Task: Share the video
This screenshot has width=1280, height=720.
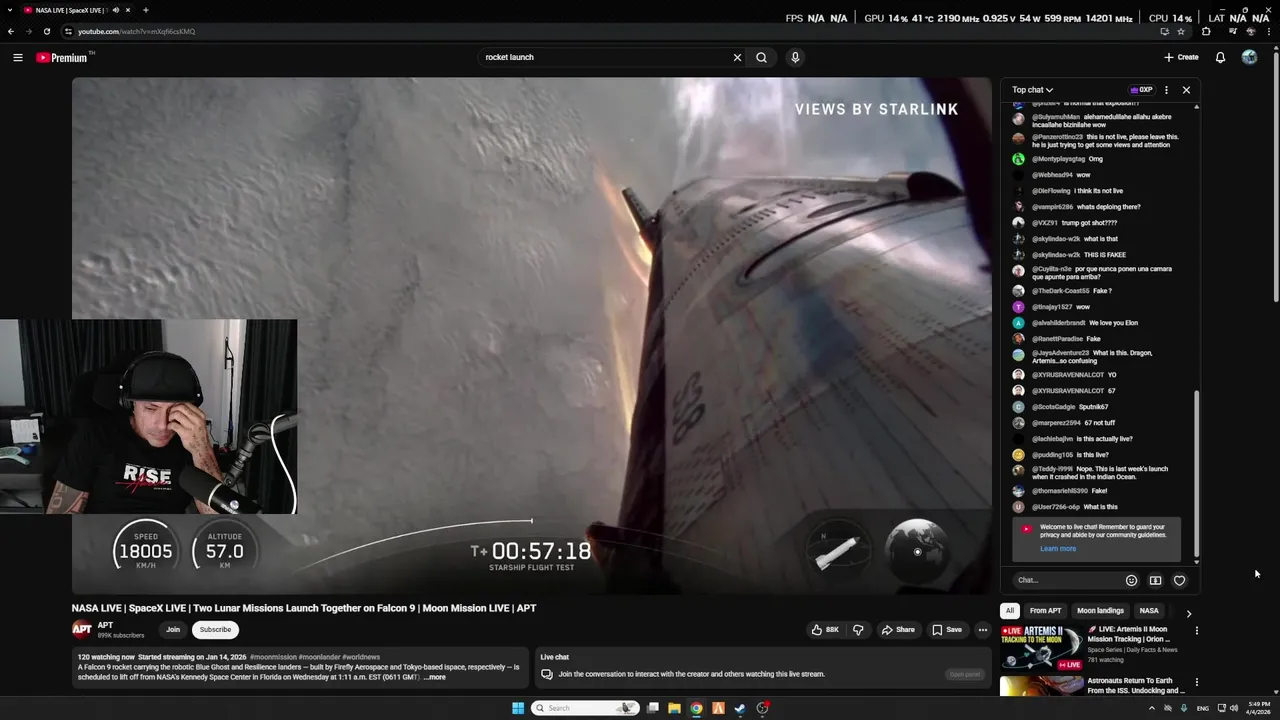Action: click(x=897, y=630)
